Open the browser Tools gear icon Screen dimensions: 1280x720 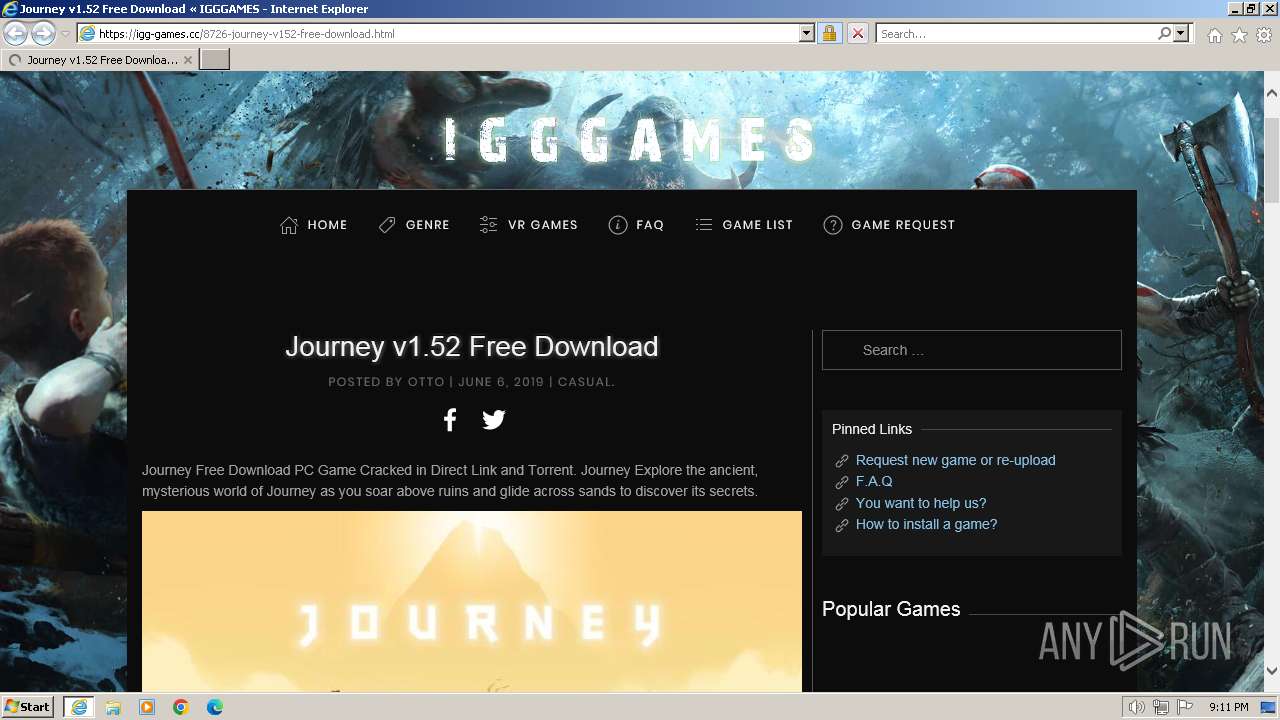tap(1264, 35)
